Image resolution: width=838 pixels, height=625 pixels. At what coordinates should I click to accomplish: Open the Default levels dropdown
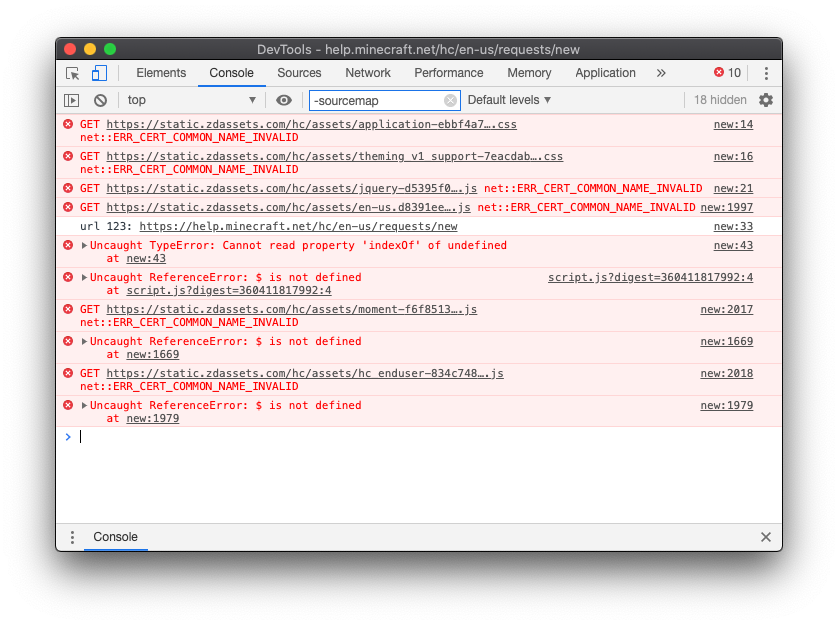click(509, 100)
